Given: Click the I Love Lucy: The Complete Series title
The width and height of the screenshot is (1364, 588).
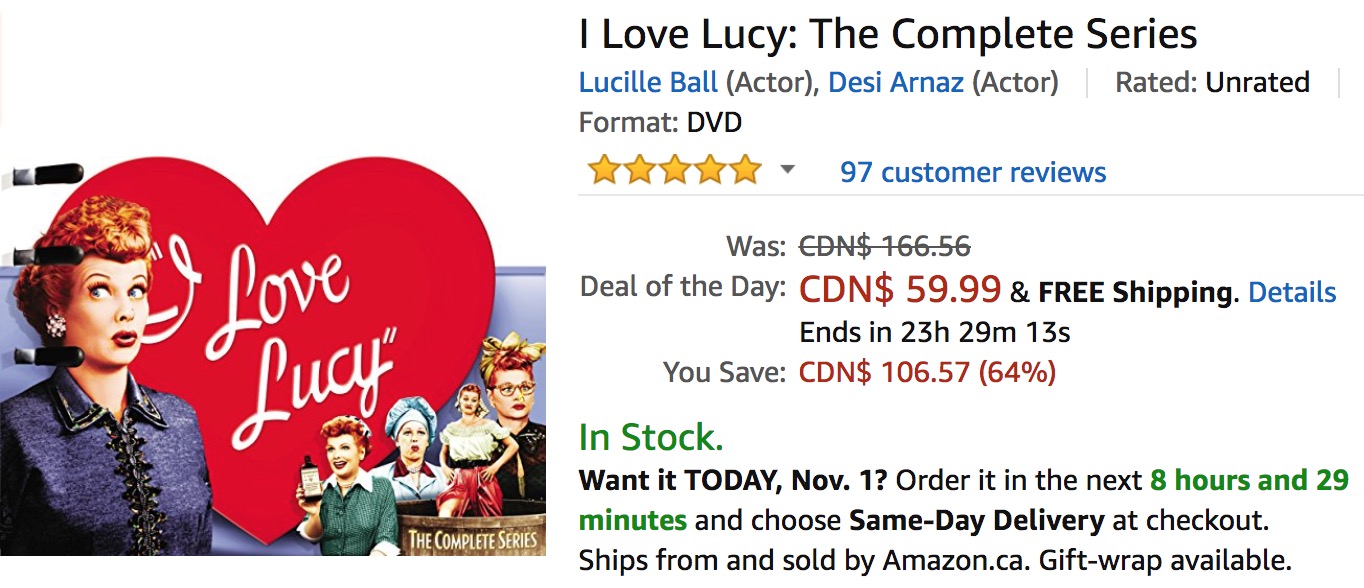Looking at the screenshot, I should 888,34.
